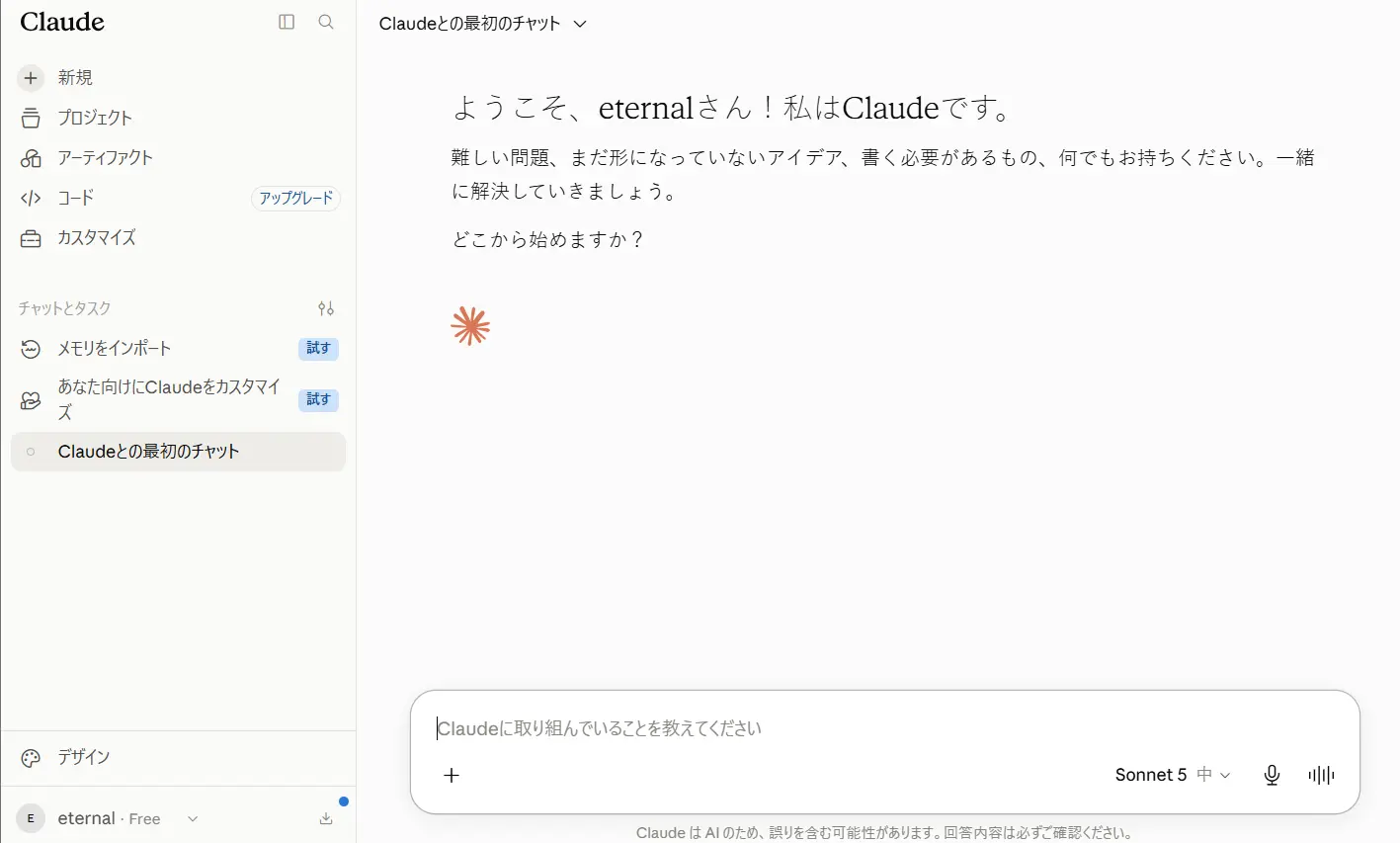Click the plus icon beside 新規
Image resolution: width=1400 pixels, height=843 pixels.
[x=31, y=77]
